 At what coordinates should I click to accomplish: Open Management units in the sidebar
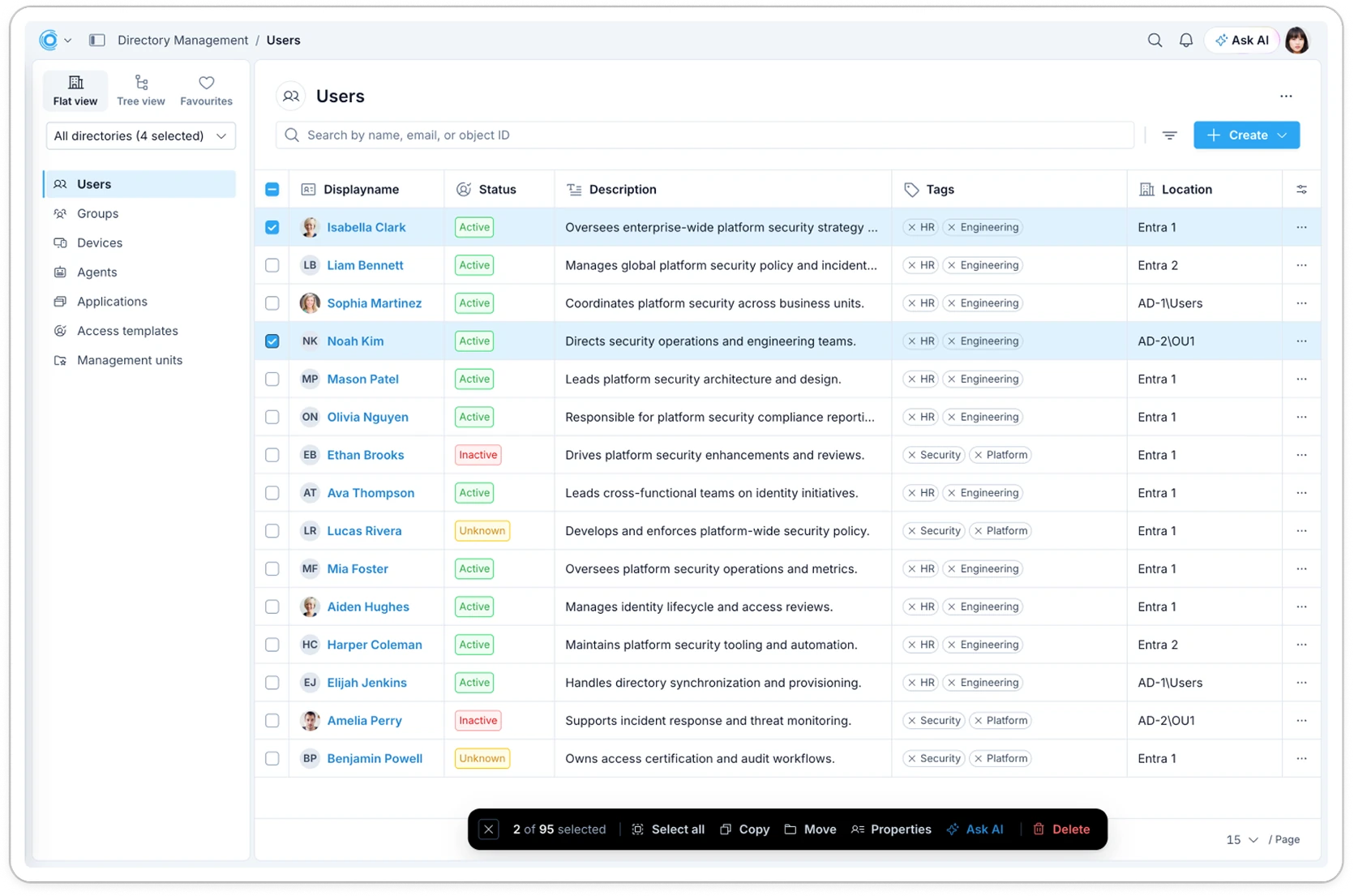point(140,360)
